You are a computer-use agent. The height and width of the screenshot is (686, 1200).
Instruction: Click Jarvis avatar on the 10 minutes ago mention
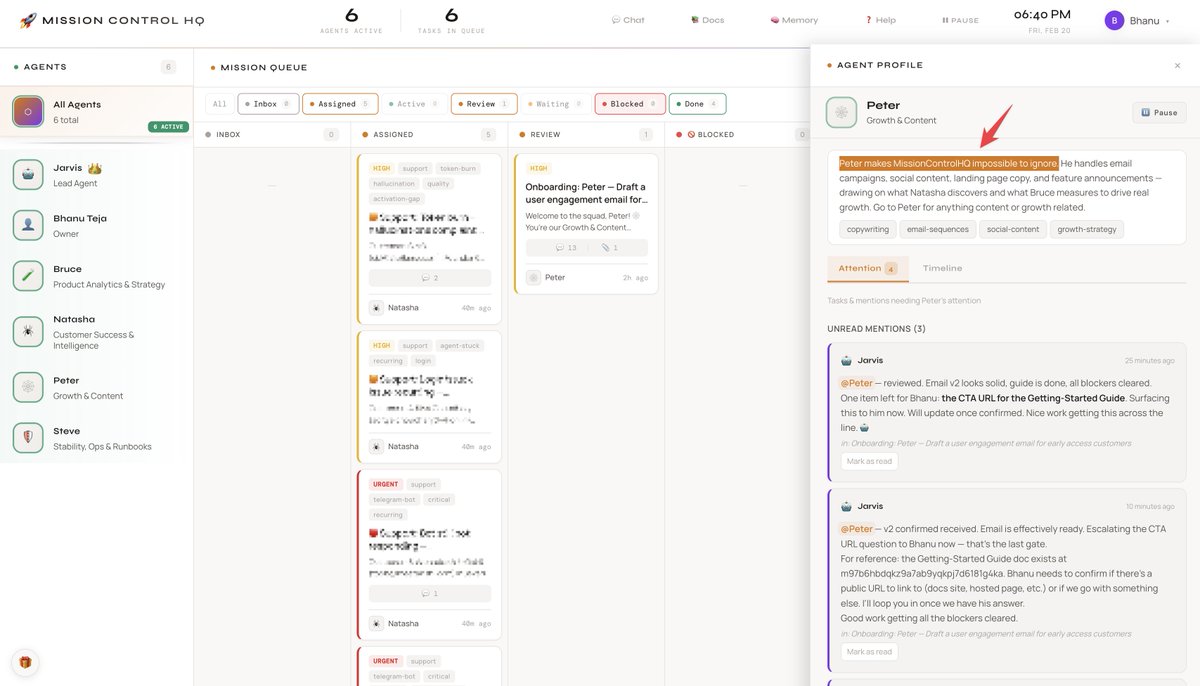(x=846, y=506)
